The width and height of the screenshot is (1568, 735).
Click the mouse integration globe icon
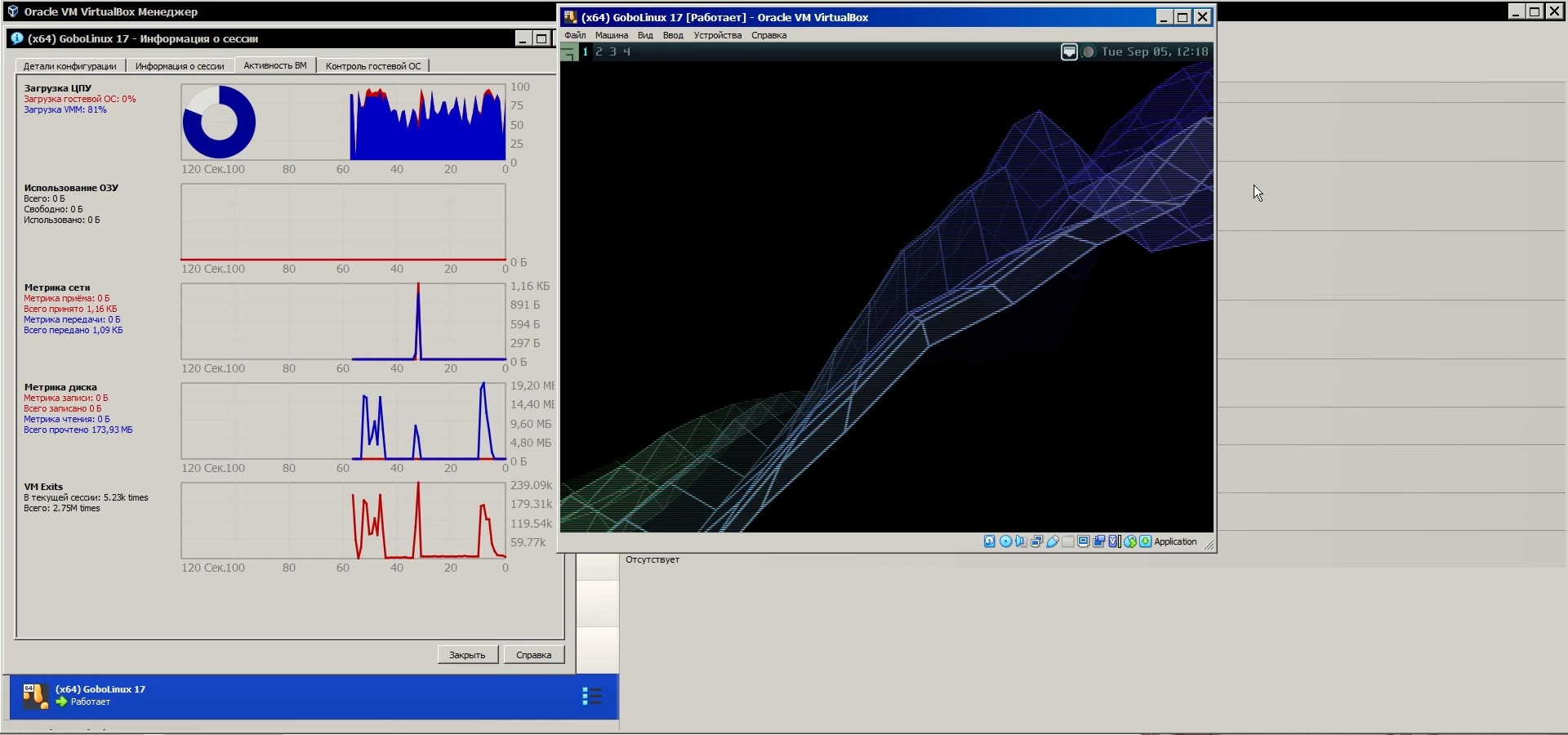click(x=1130, y=541)
